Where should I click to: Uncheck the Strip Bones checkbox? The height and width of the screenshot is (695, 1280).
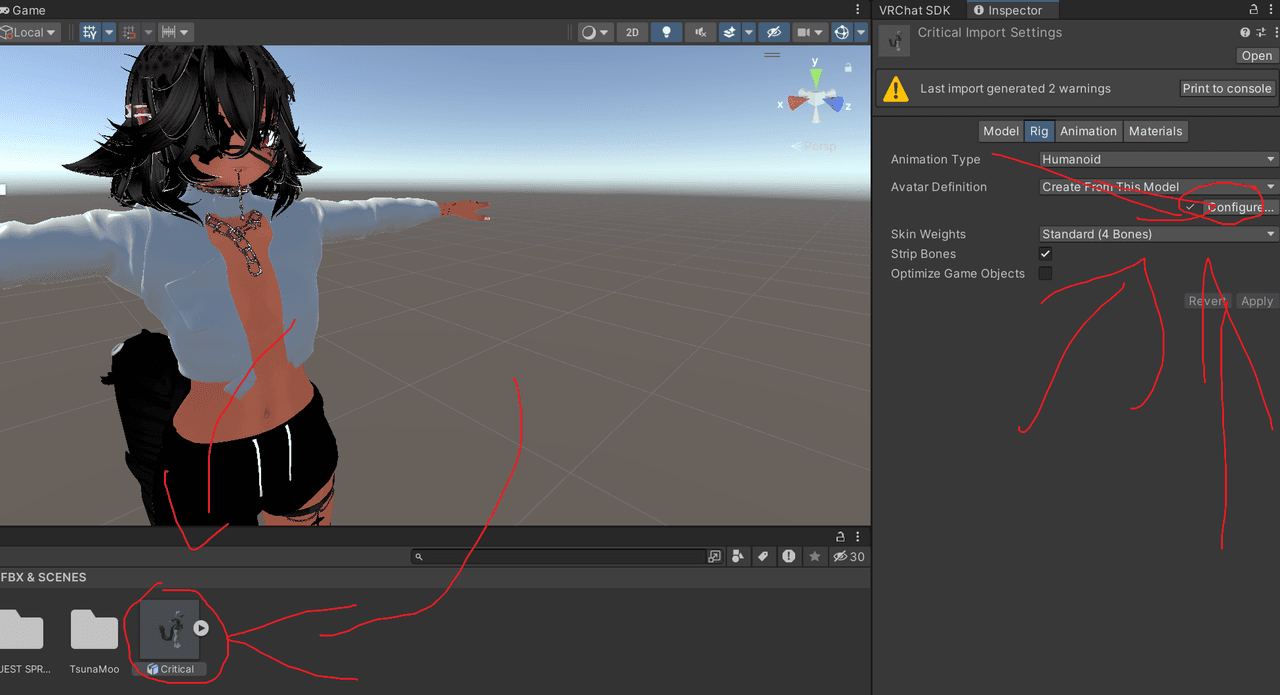pyautogui.click(x=1046, y=254)
